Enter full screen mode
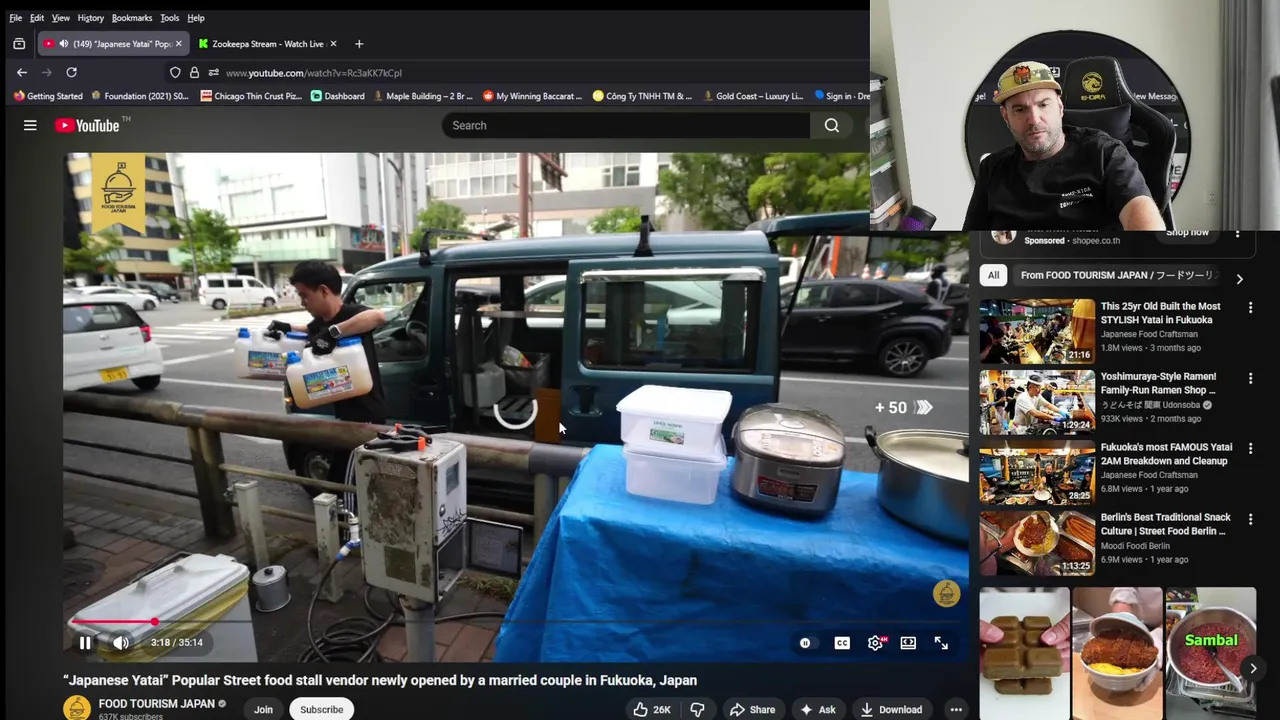The image size is (1280, 720). 941,643
